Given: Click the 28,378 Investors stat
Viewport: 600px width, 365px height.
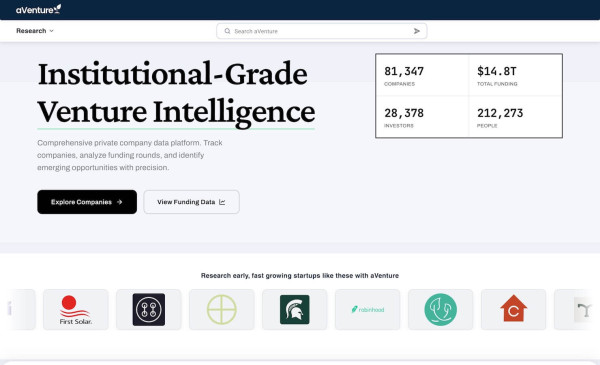Looking at the screenshot, I should coord(422,117).
